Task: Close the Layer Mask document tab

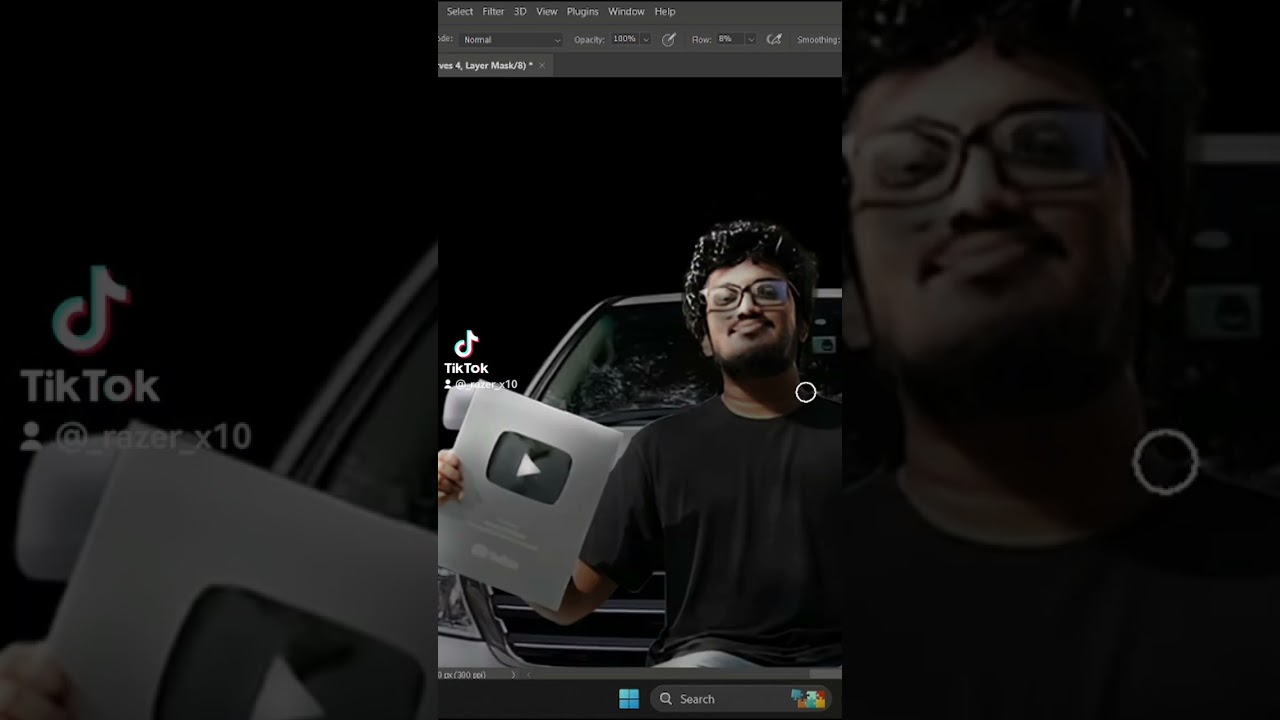Action: tap(542, 66)
